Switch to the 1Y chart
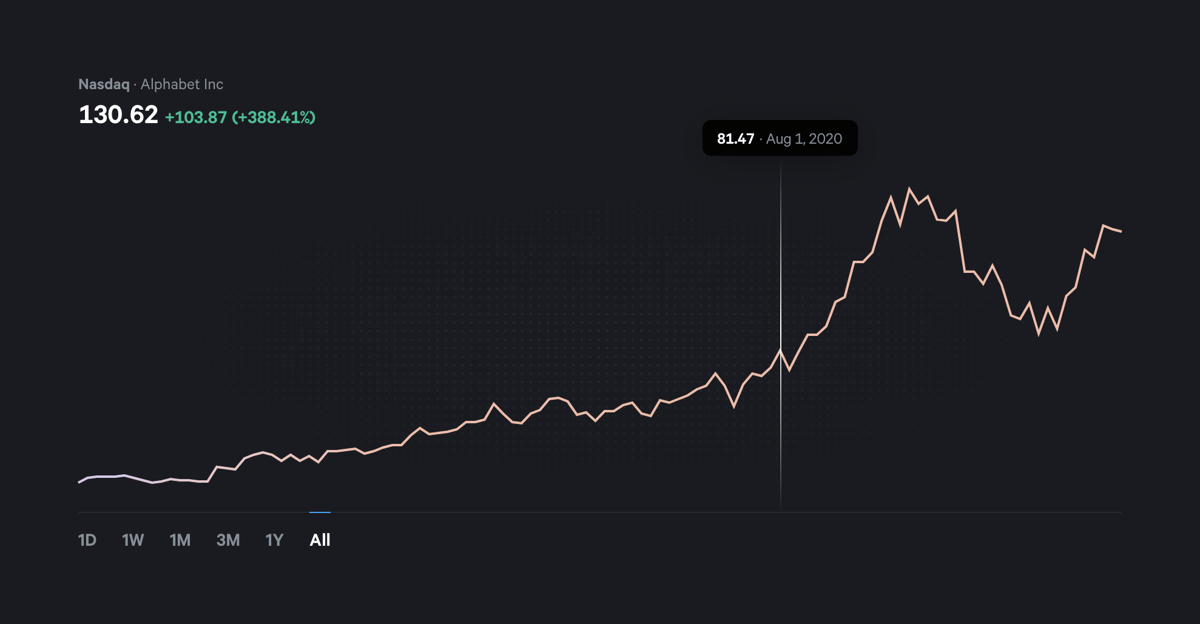This screenshot has width=1200, height=624. (x=273, y=539)
